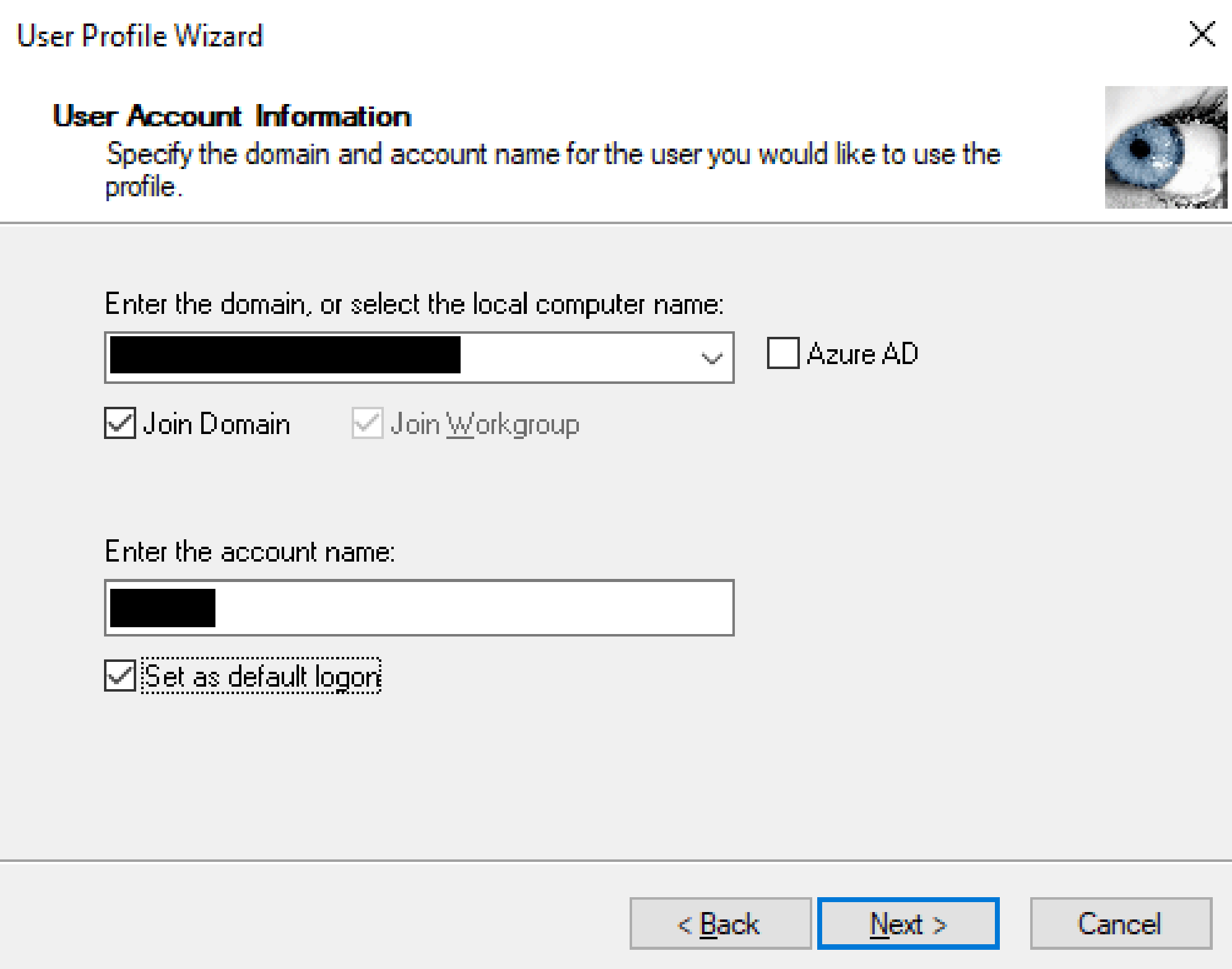Proceed with the Next button
The height and width of the screenshot is (969, 1232).
908,923
